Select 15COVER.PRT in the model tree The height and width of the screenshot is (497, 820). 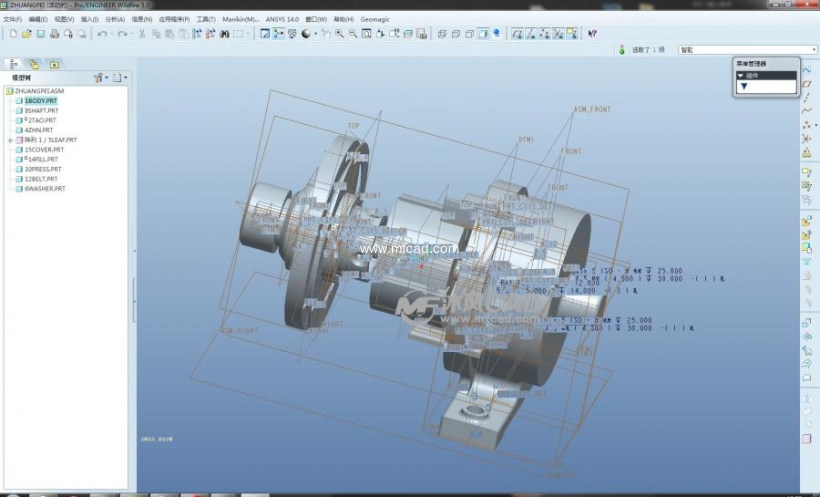click(x=44, y=150)
